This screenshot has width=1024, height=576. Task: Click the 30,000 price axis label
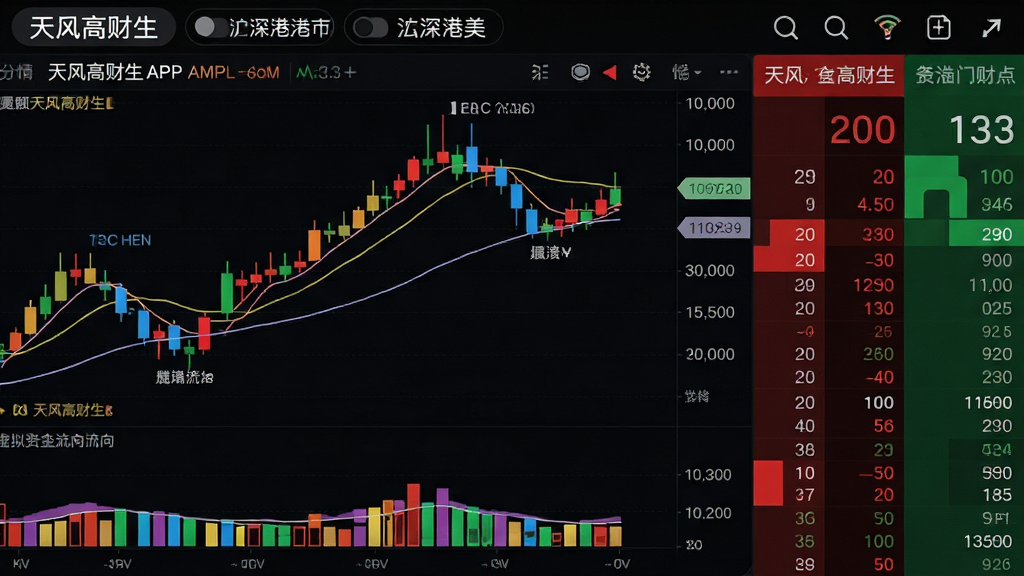click(710, 270)
